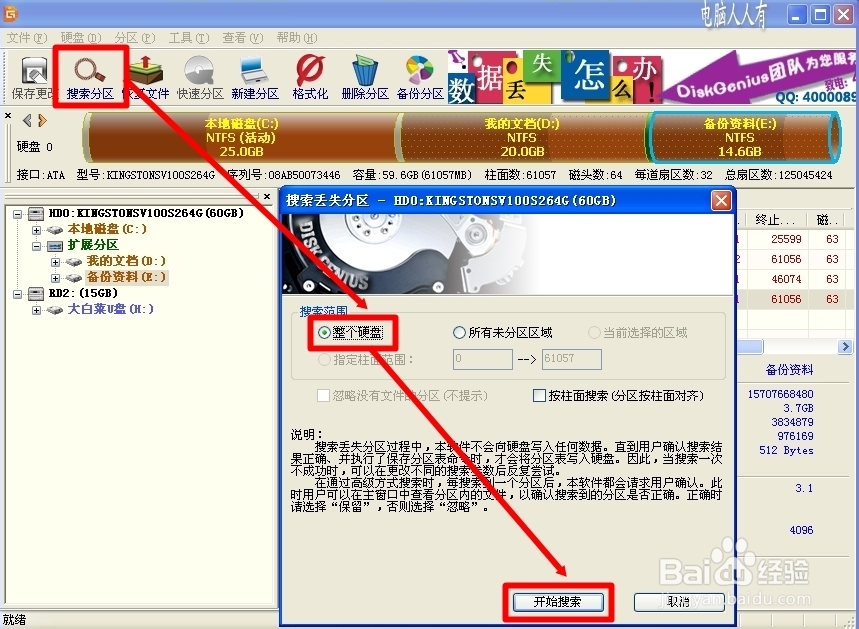
Task: Go to next disk with right arrow
Action: 42,120
